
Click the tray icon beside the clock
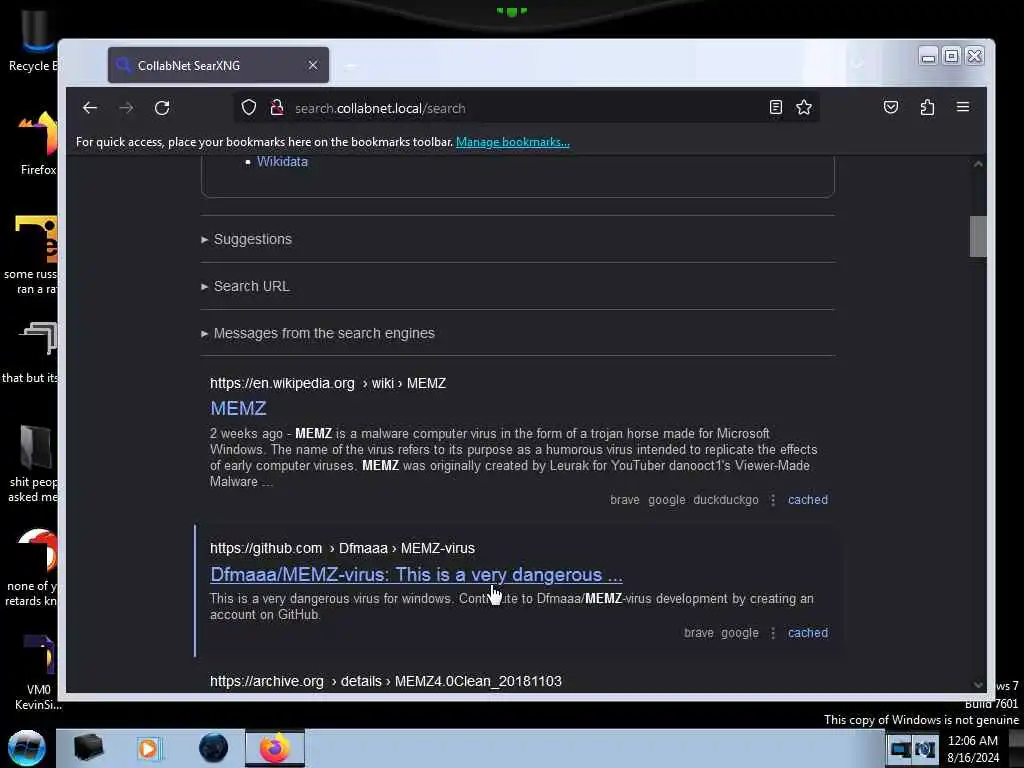[925, 749]
